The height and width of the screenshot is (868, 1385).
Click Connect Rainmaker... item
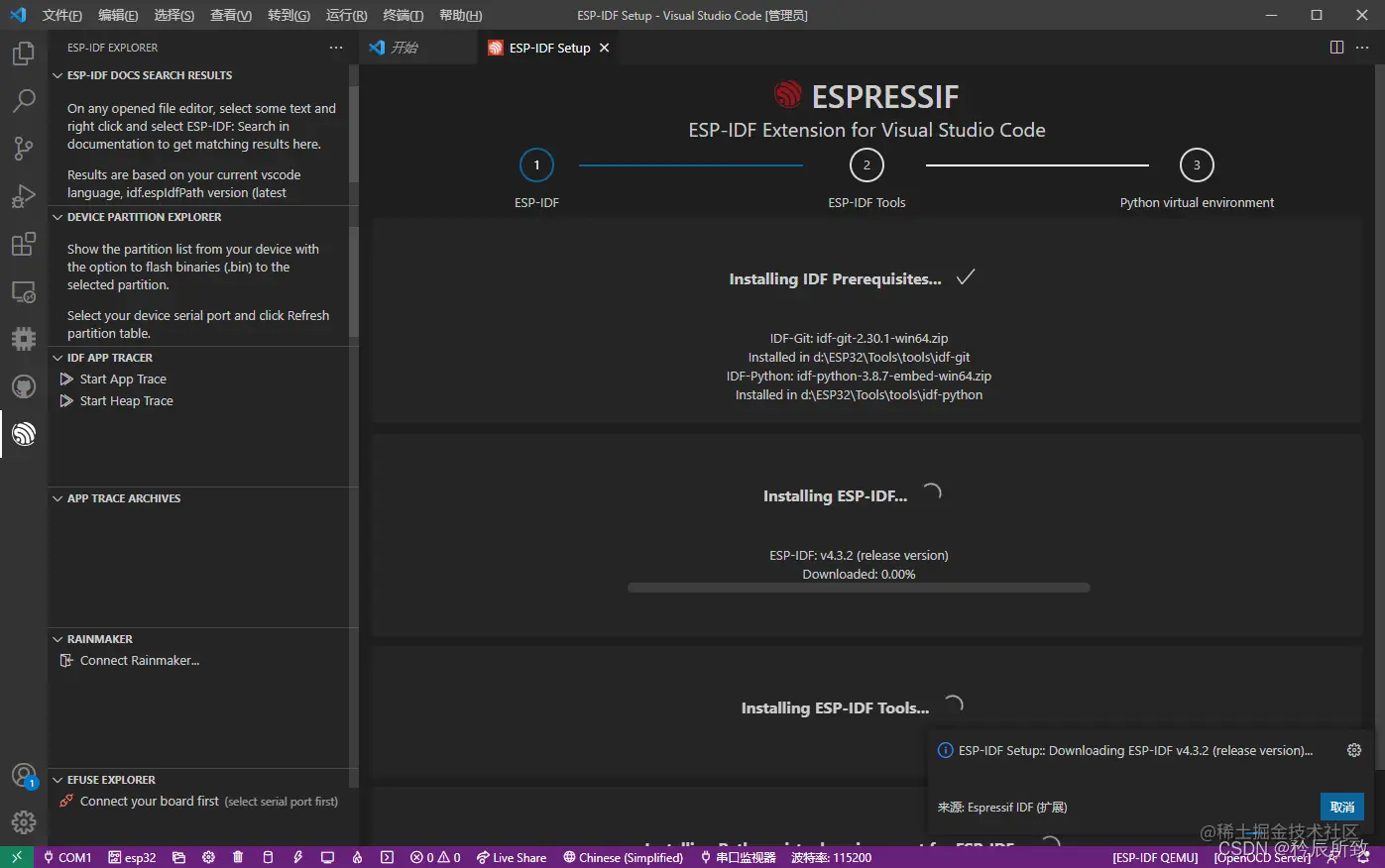click(140, 661)
